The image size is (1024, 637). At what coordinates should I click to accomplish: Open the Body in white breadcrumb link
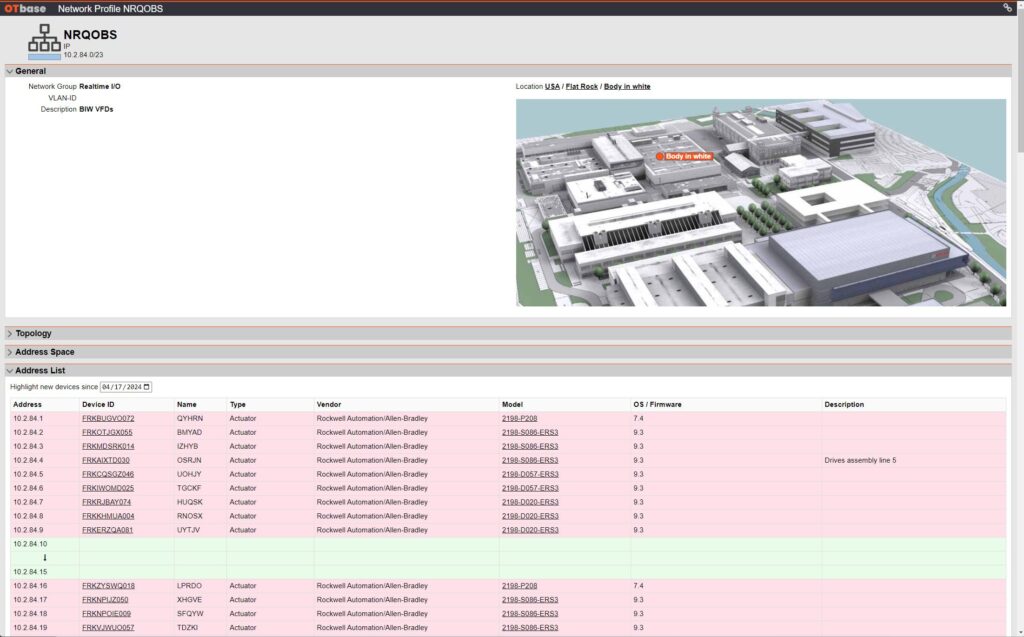click(x=627, y=87)
